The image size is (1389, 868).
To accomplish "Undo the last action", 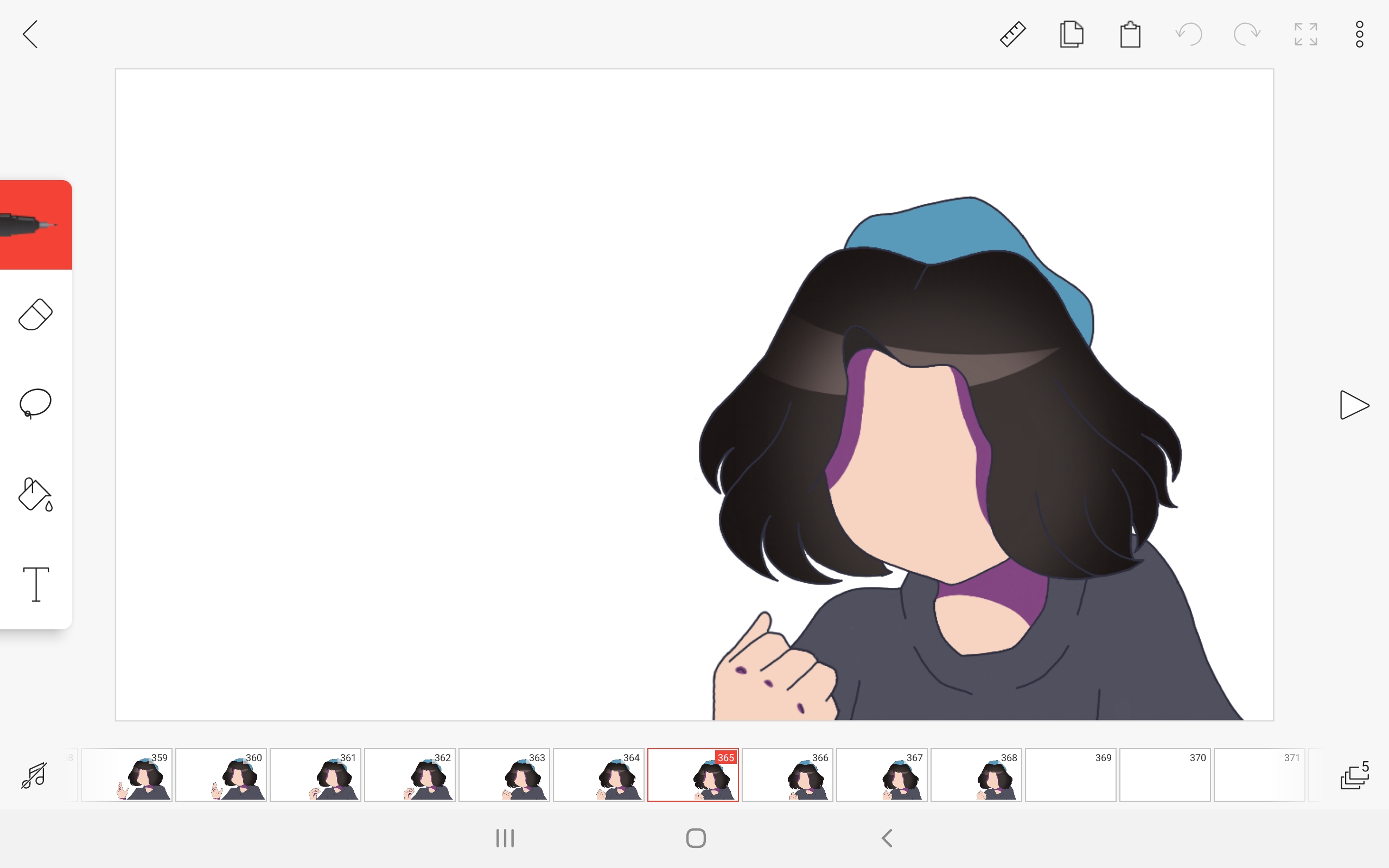I will click(1189, 34).
